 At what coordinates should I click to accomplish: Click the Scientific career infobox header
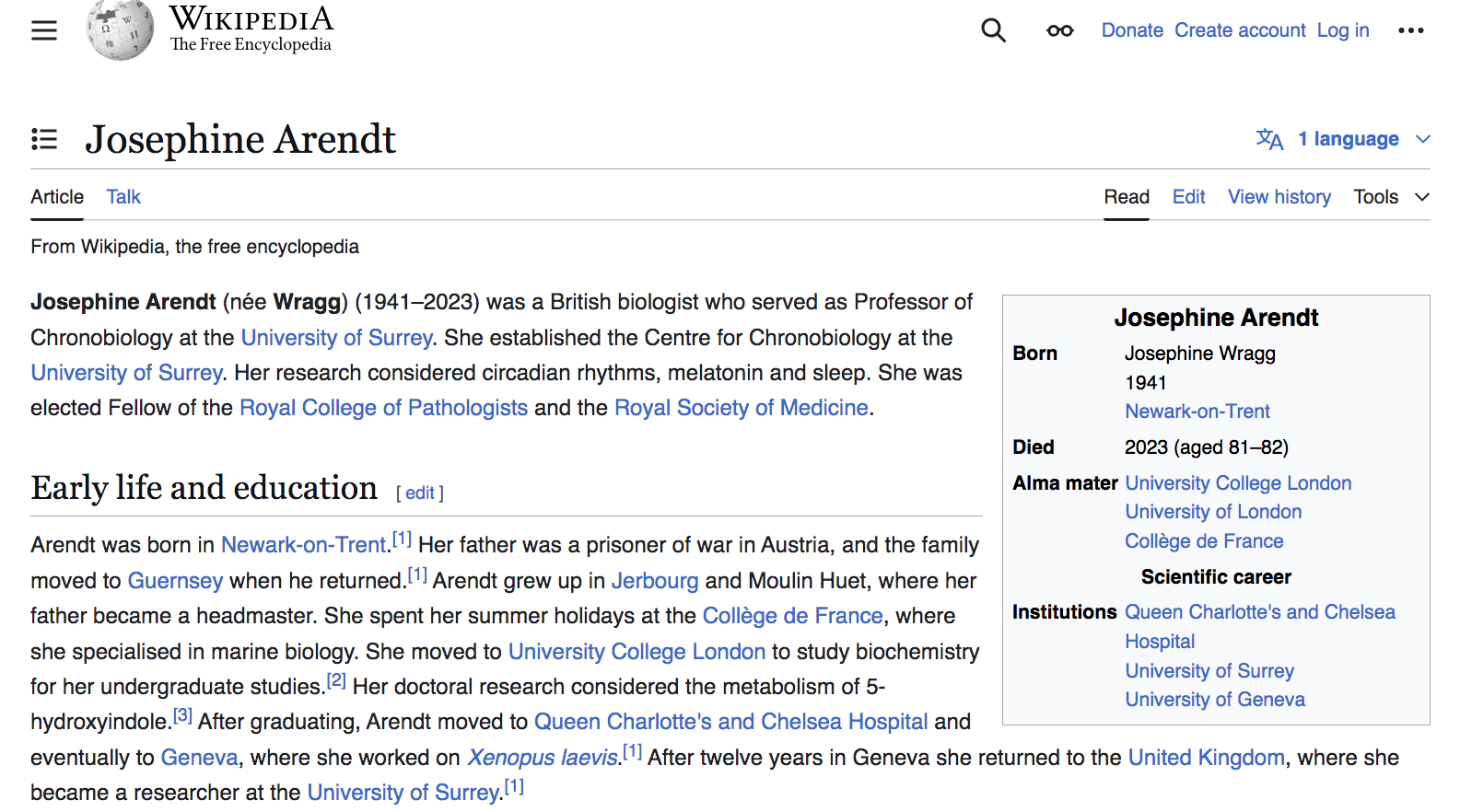pyautogui.click(x=1216, y=577)
